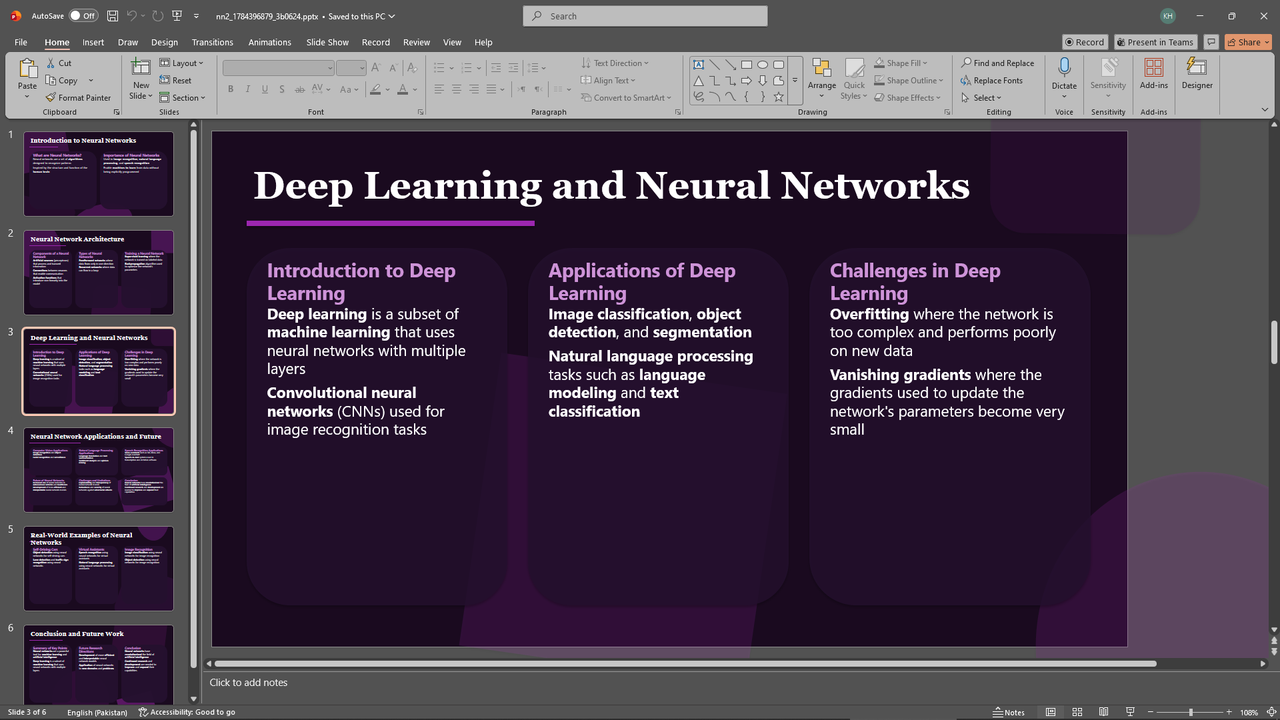Click Accessibility: Good to go status
The image size is (1280, 720).
tap(187, 712)
